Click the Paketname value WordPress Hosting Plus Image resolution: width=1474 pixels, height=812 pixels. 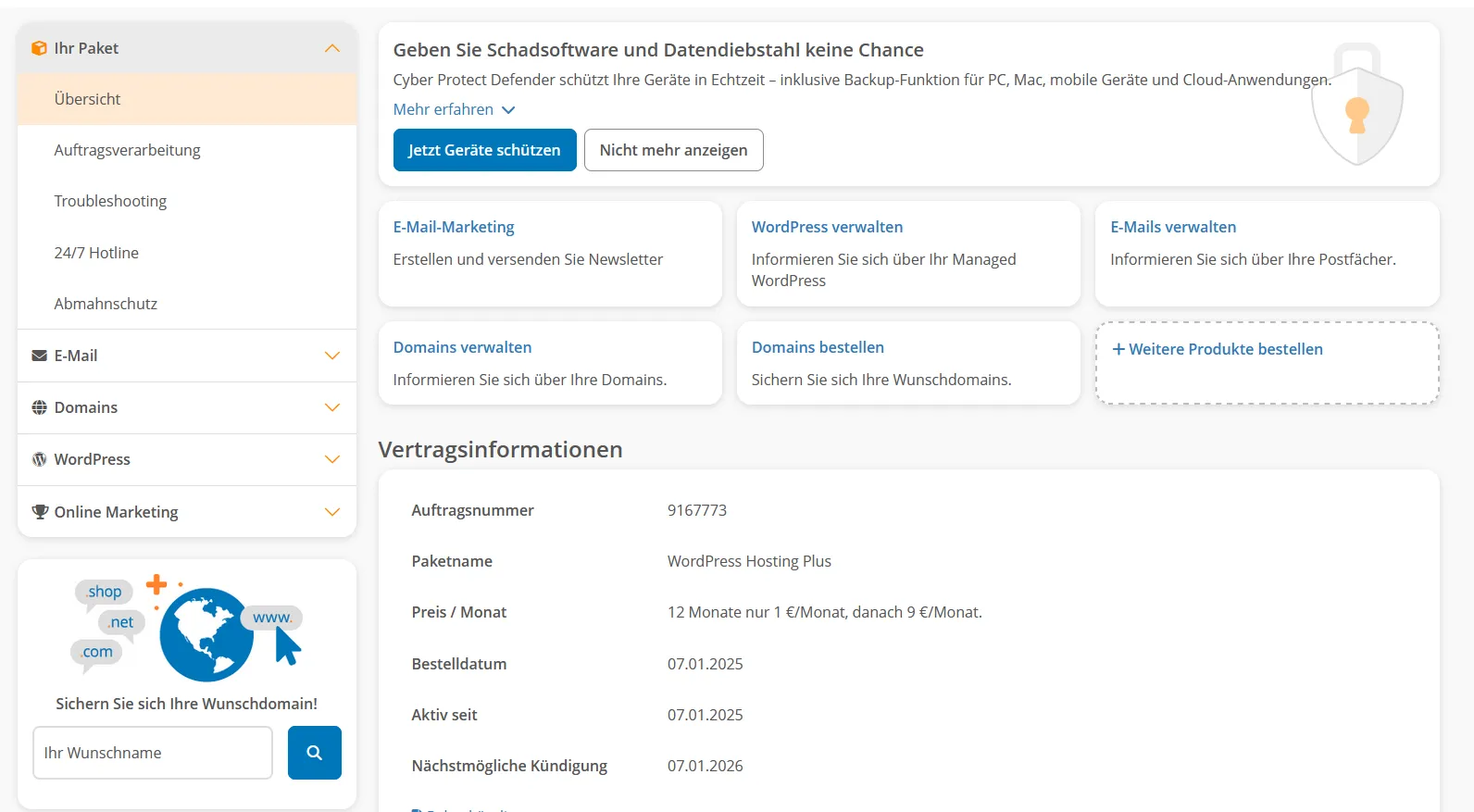(x=749, y=561)
